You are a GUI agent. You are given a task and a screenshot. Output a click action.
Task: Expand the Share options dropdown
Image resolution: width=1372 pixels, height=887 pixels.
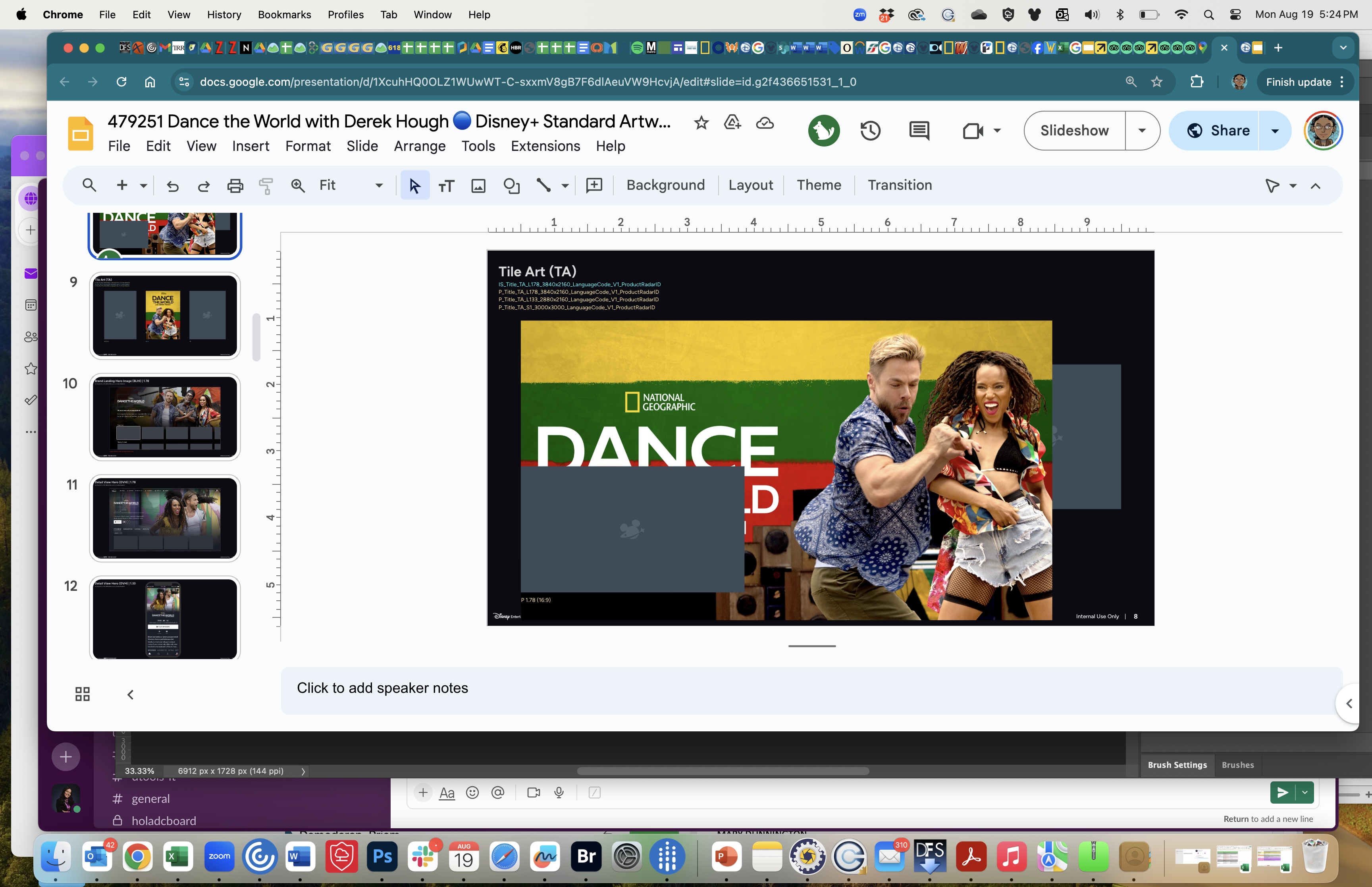pos(1275,131)
